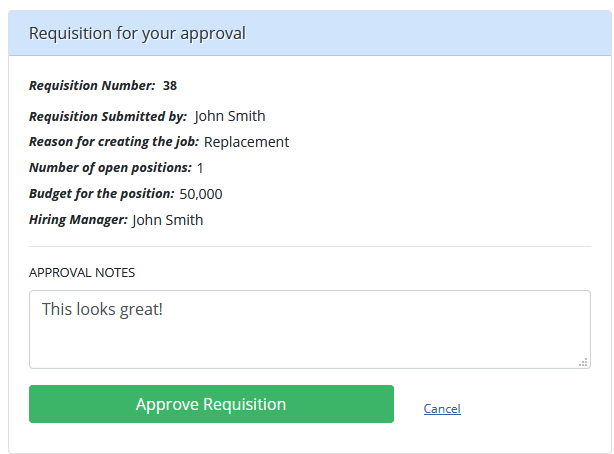Click the Cancel link
Viewport: 614px width, 454px height.
tap(442, 408)
